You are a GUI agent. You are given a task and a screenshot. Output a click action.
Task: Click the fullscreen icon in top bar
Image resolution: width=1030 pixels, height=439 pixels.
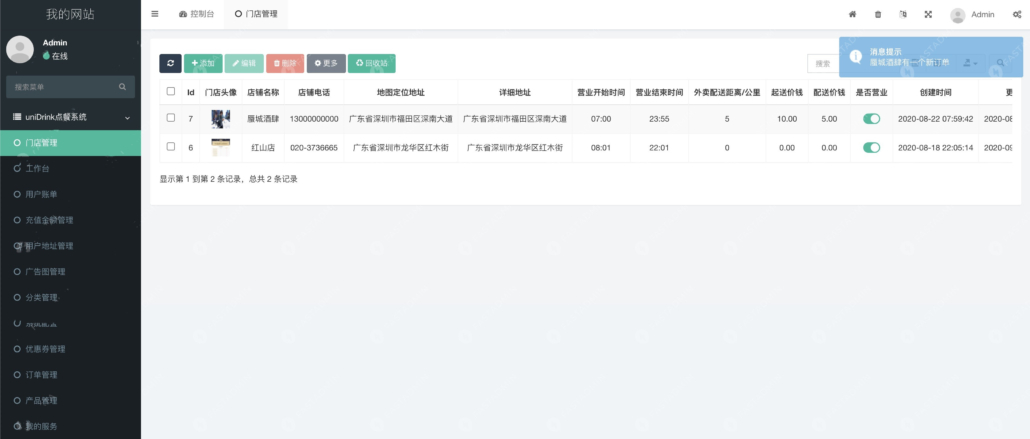point(927,15)
